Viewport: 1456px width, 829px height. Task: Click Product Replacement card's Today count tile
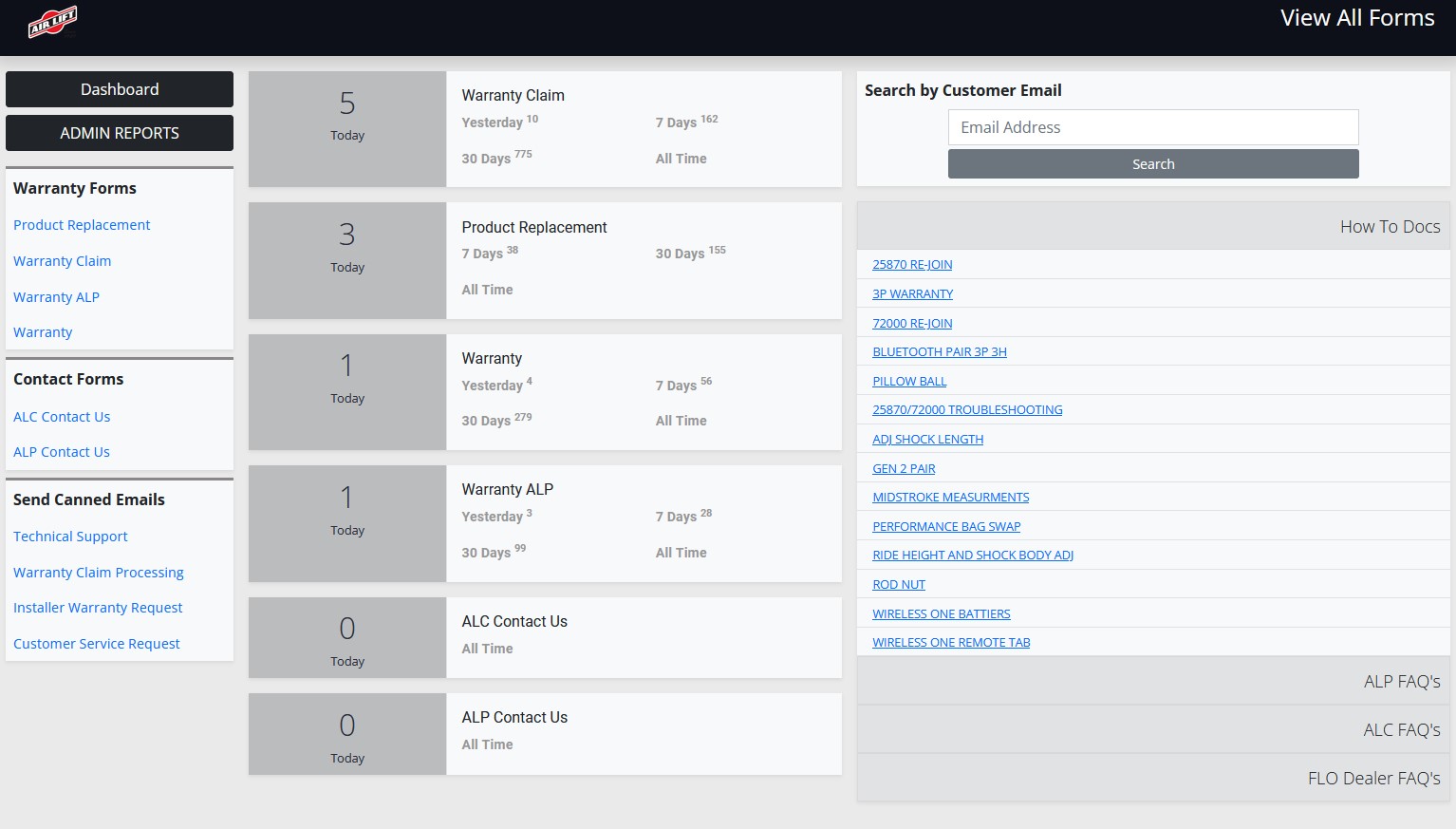coord(347,260)
